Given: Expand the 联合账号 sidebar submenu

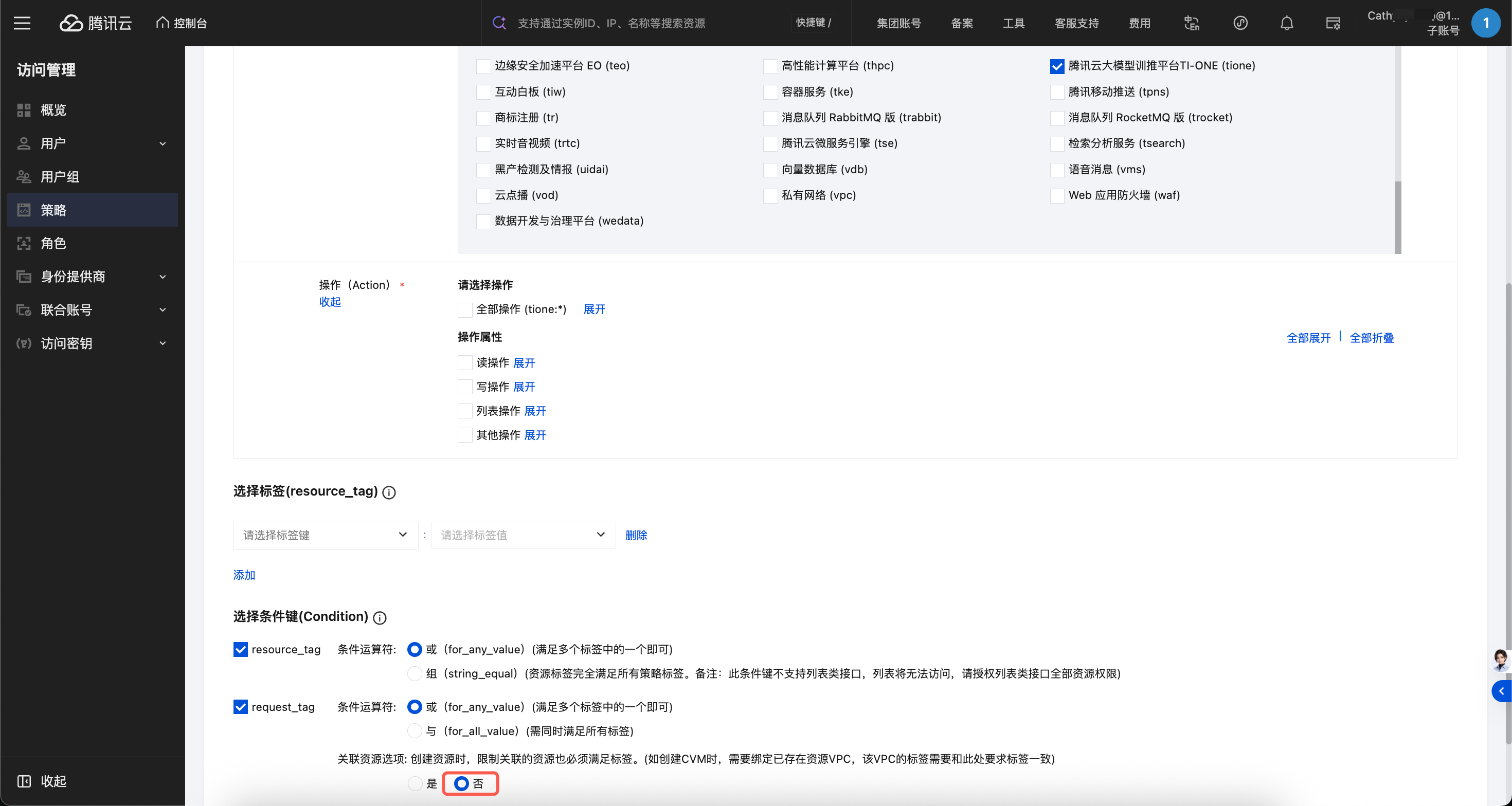Looking at the screenshot, I should pos(163,310).
